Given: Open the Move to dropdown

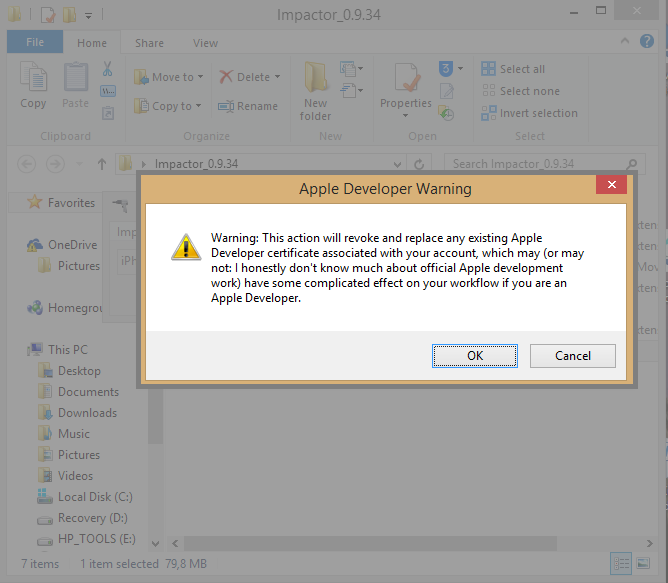Looking at the screenshot, I should coord(169,77).
